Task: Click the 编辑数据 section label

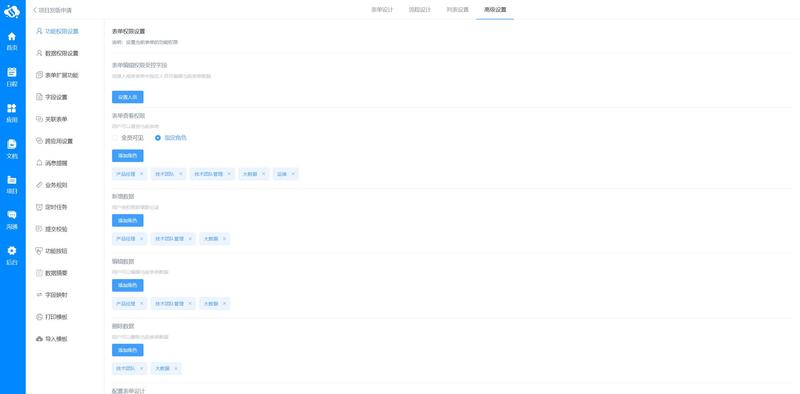Action: click(x=123, y=261)
